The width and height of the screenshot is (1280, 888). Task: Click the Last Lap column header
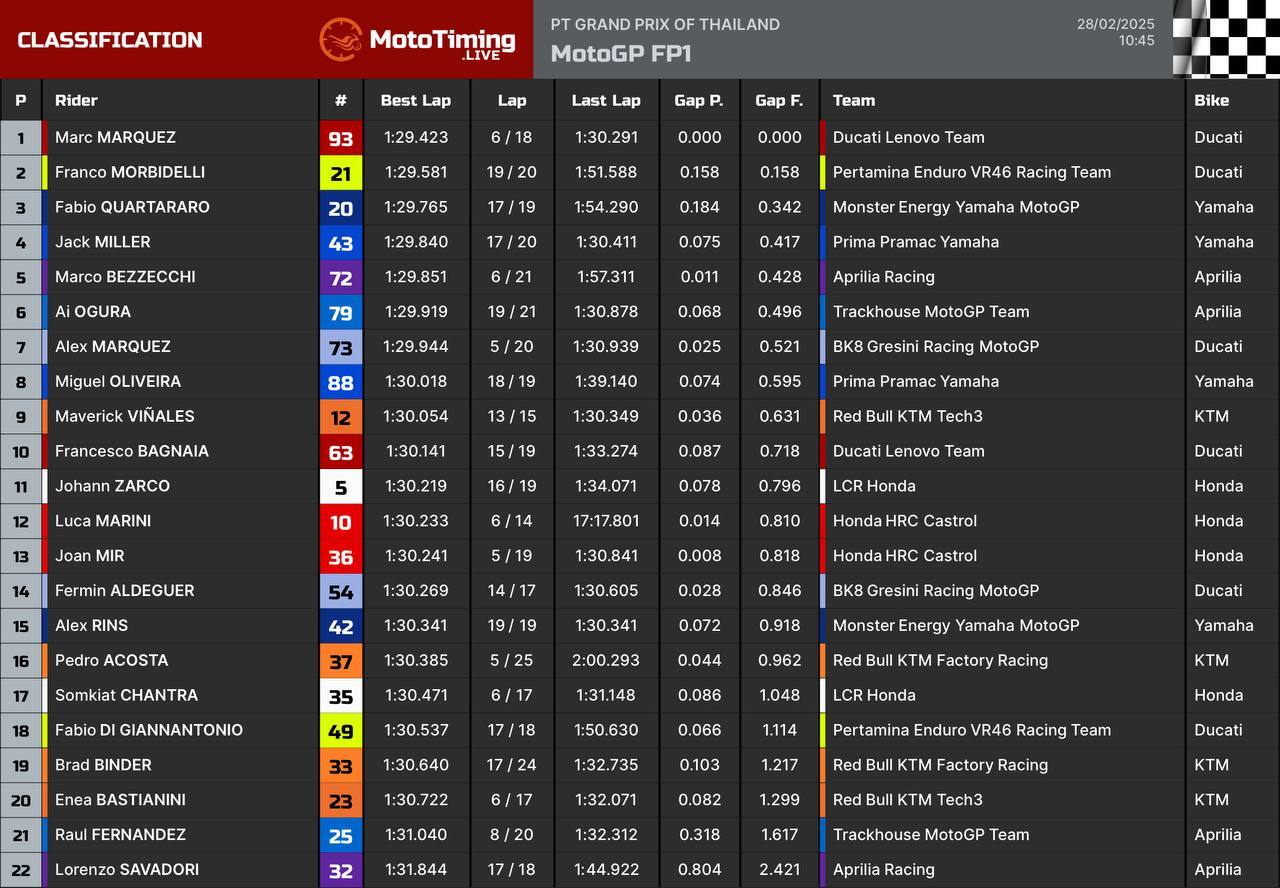tap(606, 100)
